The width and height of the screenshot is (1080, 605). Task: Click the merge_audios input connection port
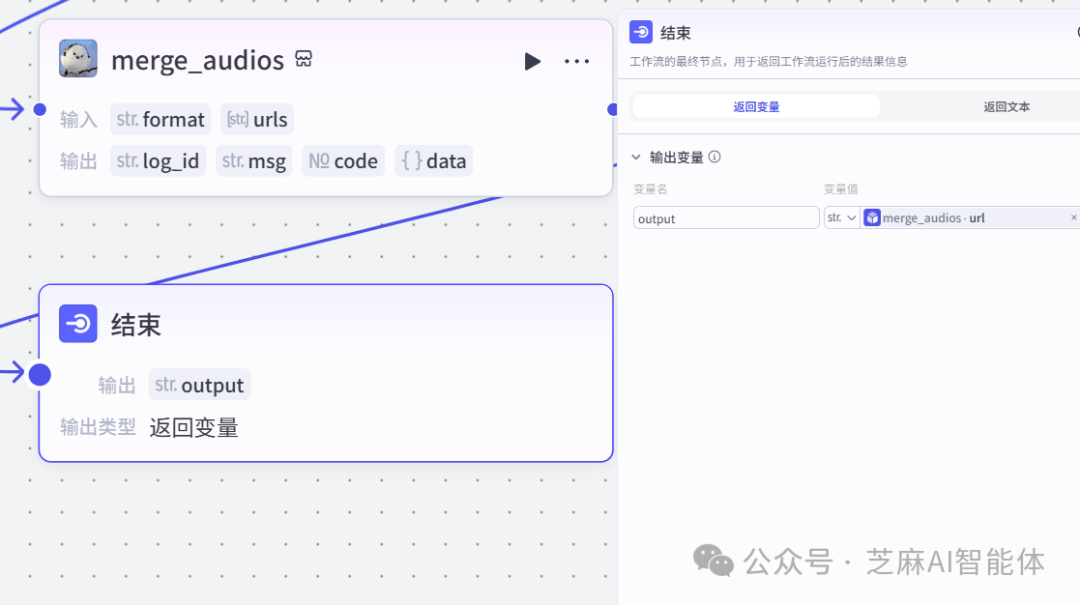coord(40,110)
